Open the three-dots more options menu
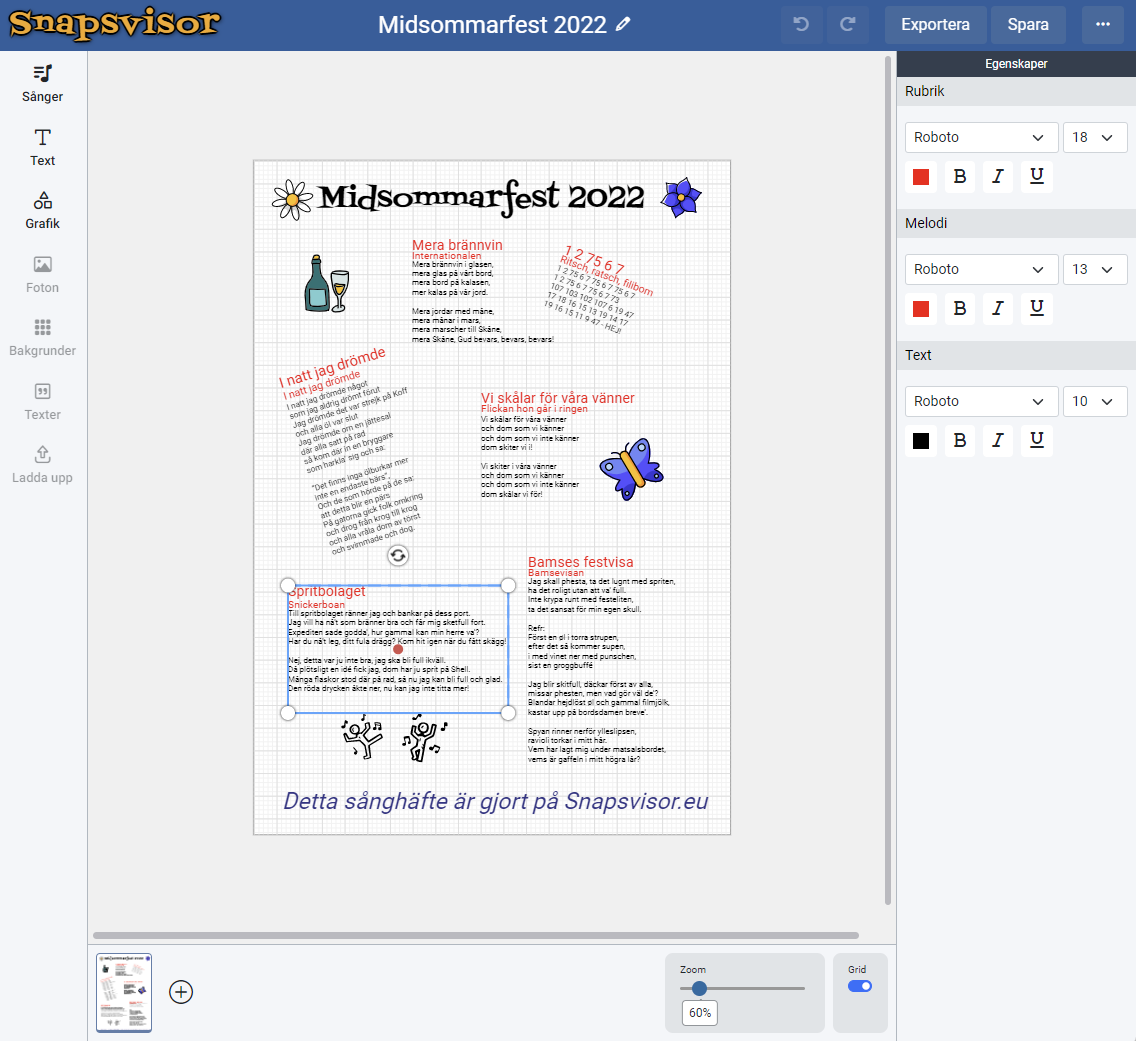This screenshot has width=1136, height=1041. [x=1103, y=25]
